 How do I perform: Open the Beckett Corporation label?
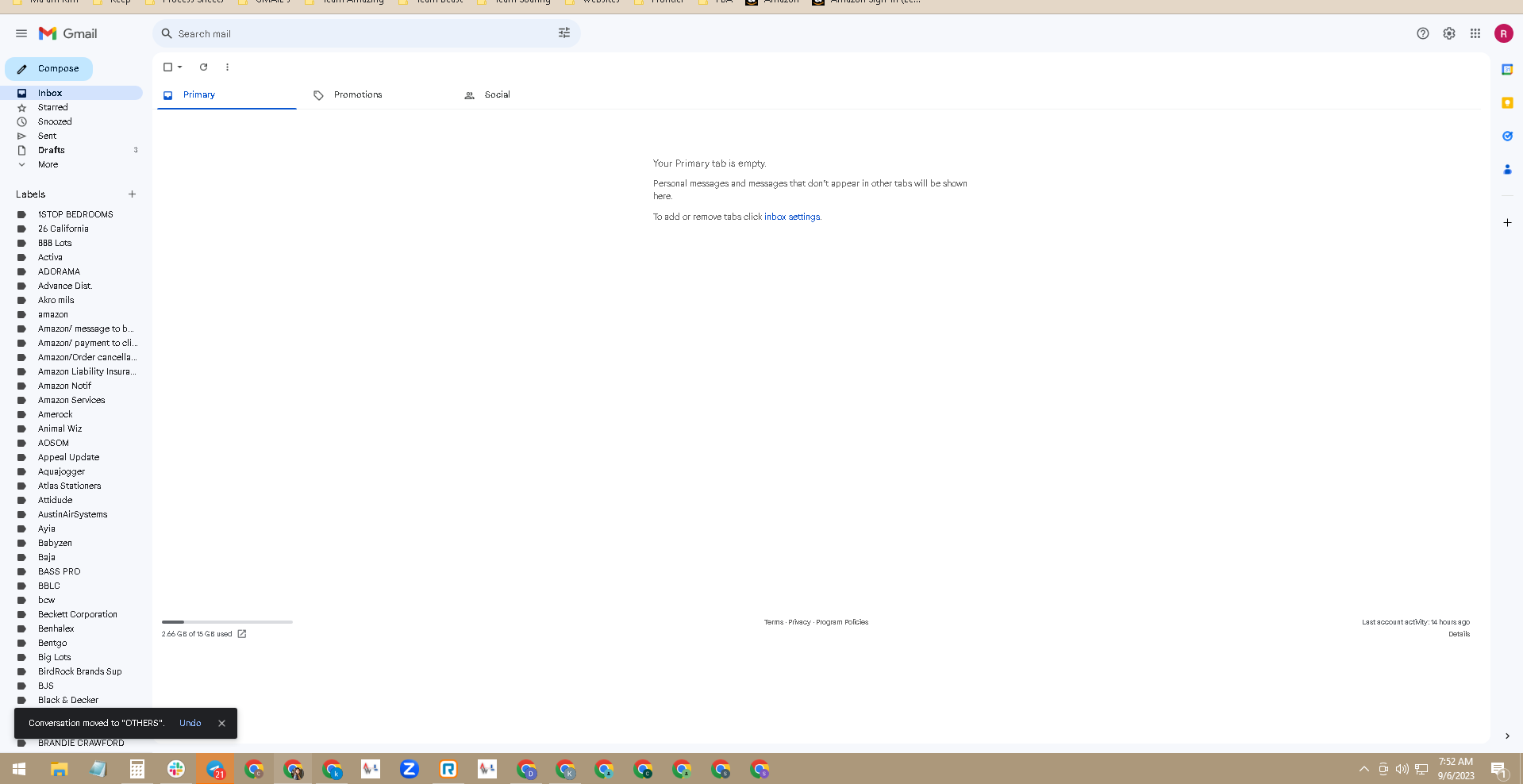pyautogui.click(x=77, y=615)
